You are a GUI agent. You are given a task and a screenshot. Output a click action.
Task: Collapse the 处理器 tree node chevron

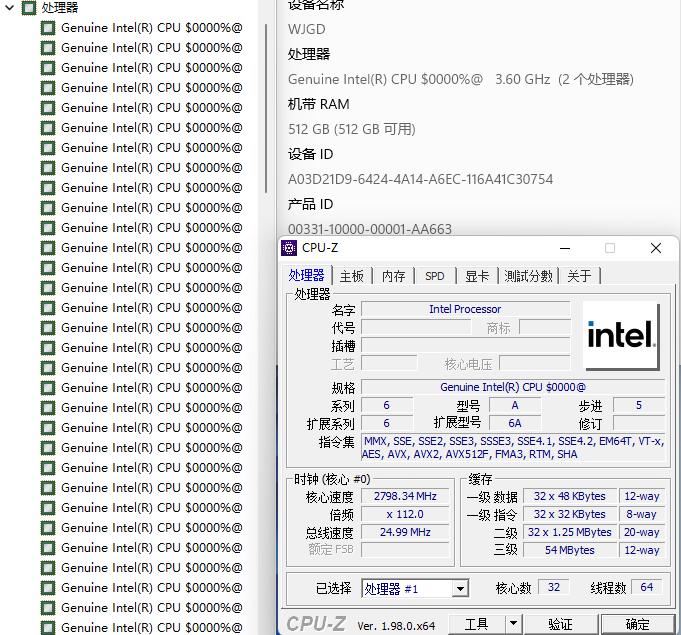(x=9, y=7)
